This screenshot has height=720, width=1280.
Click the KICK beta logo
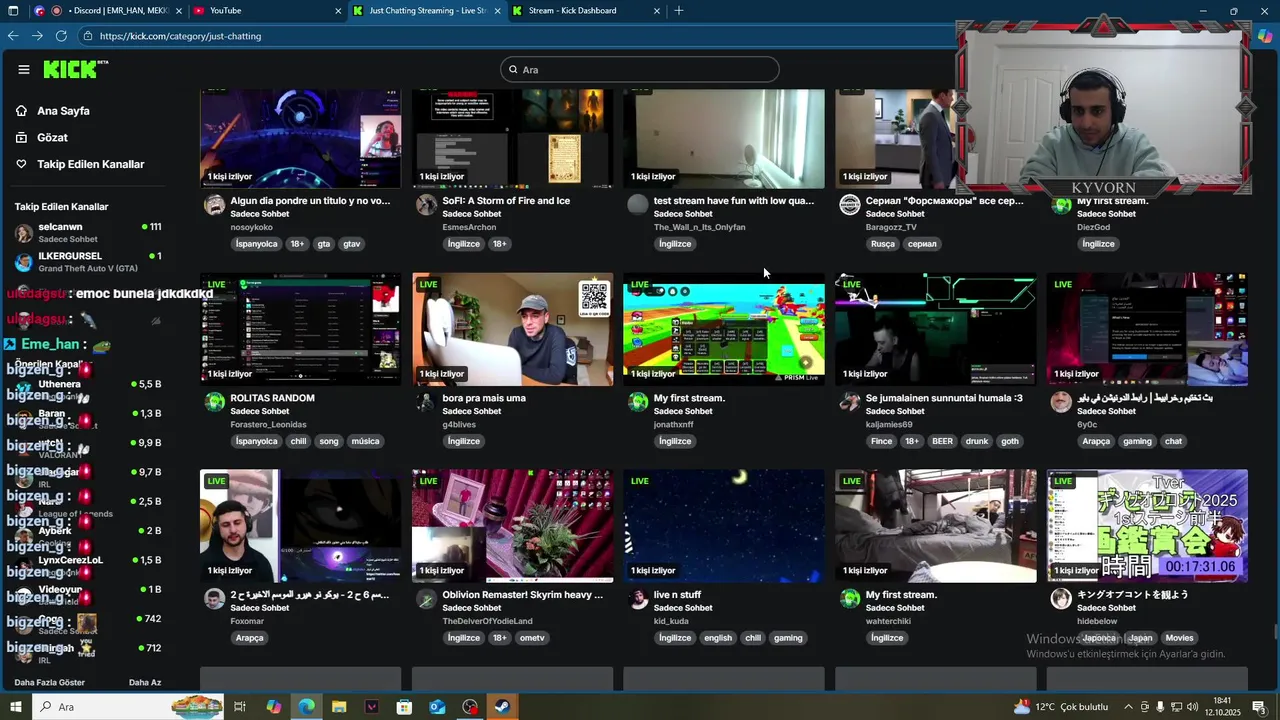tap(75, 69)
